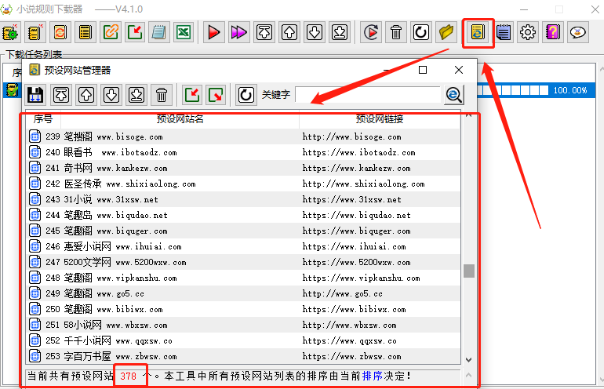Viewport: 604px width, 389px height.
Task: Refresh the preset site list in manager
Action: (x=246, y=95)
